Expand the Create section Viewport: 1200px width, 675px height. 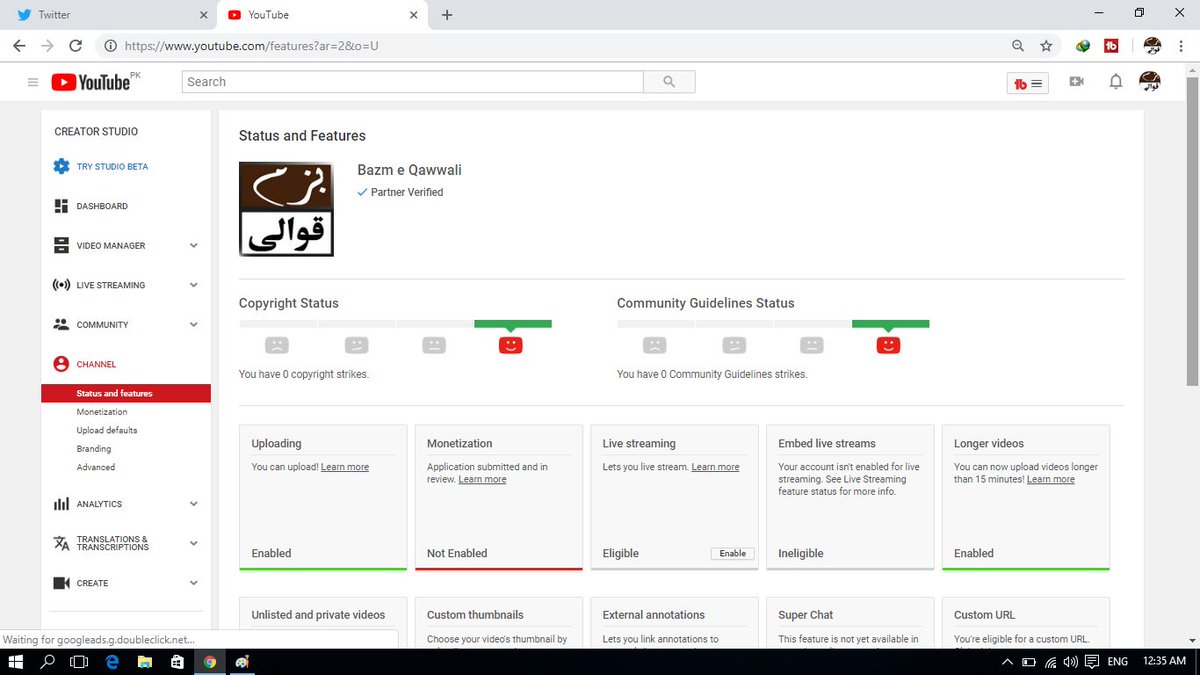point(194,583)
